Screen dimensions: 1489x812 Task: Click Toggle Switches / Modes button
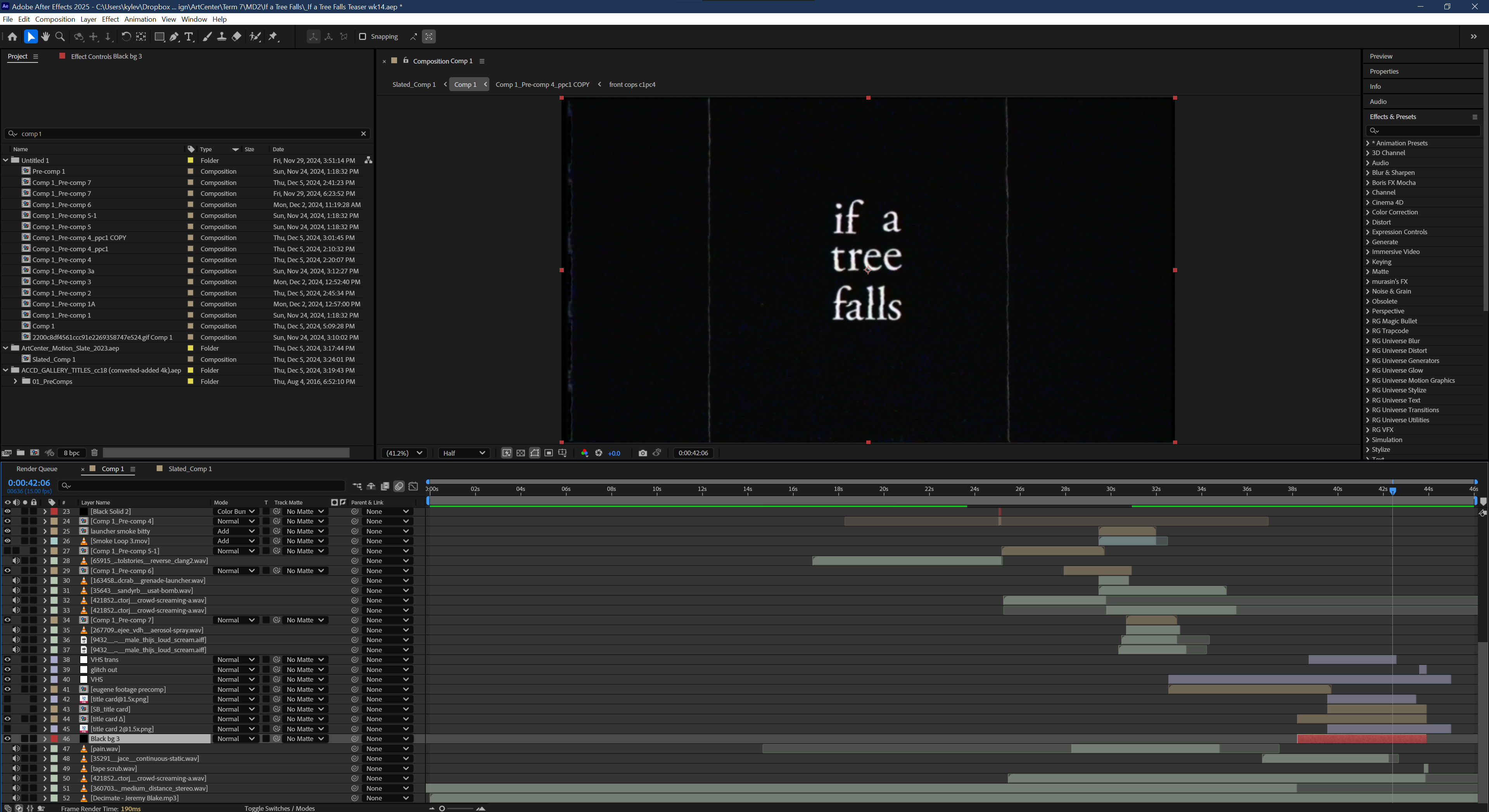[279, 808]
